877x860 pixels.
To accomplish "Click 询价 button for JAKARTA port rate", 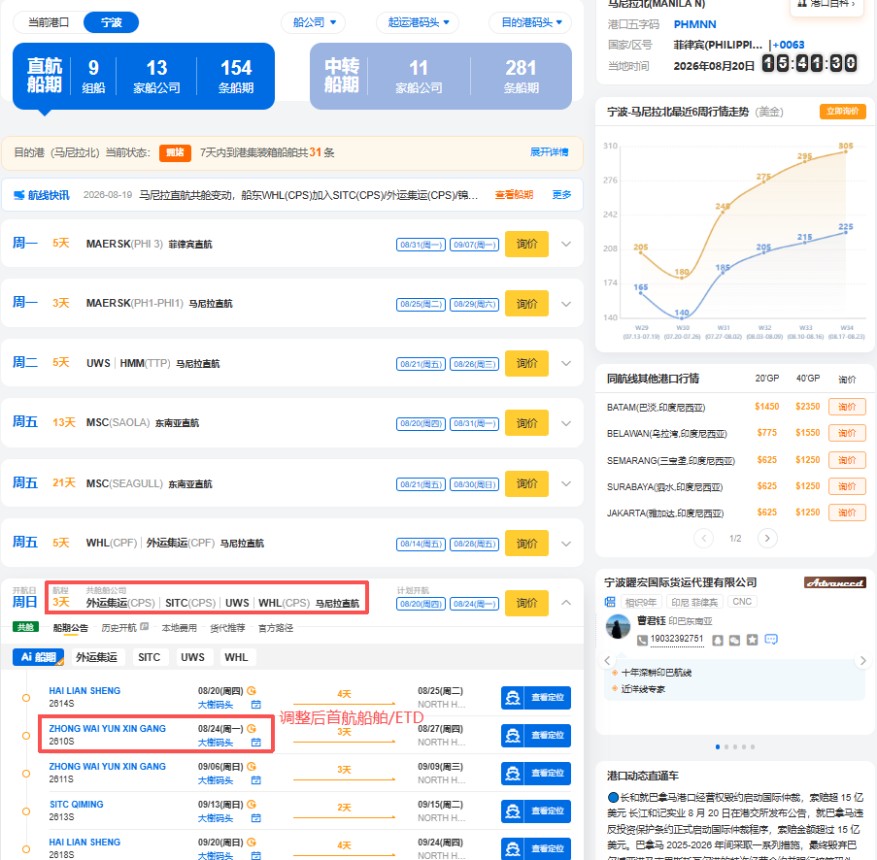I will (x=847, y=513).
